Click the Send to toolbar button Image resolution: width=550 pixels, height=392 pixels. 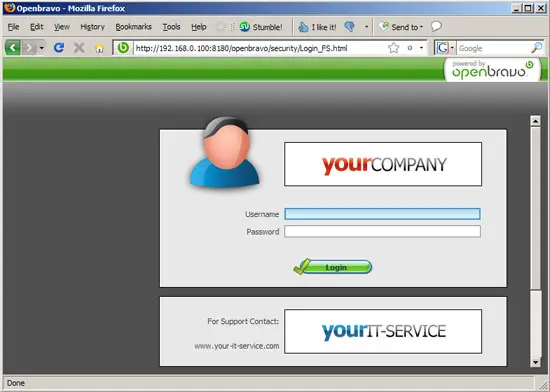click(401, 27)
